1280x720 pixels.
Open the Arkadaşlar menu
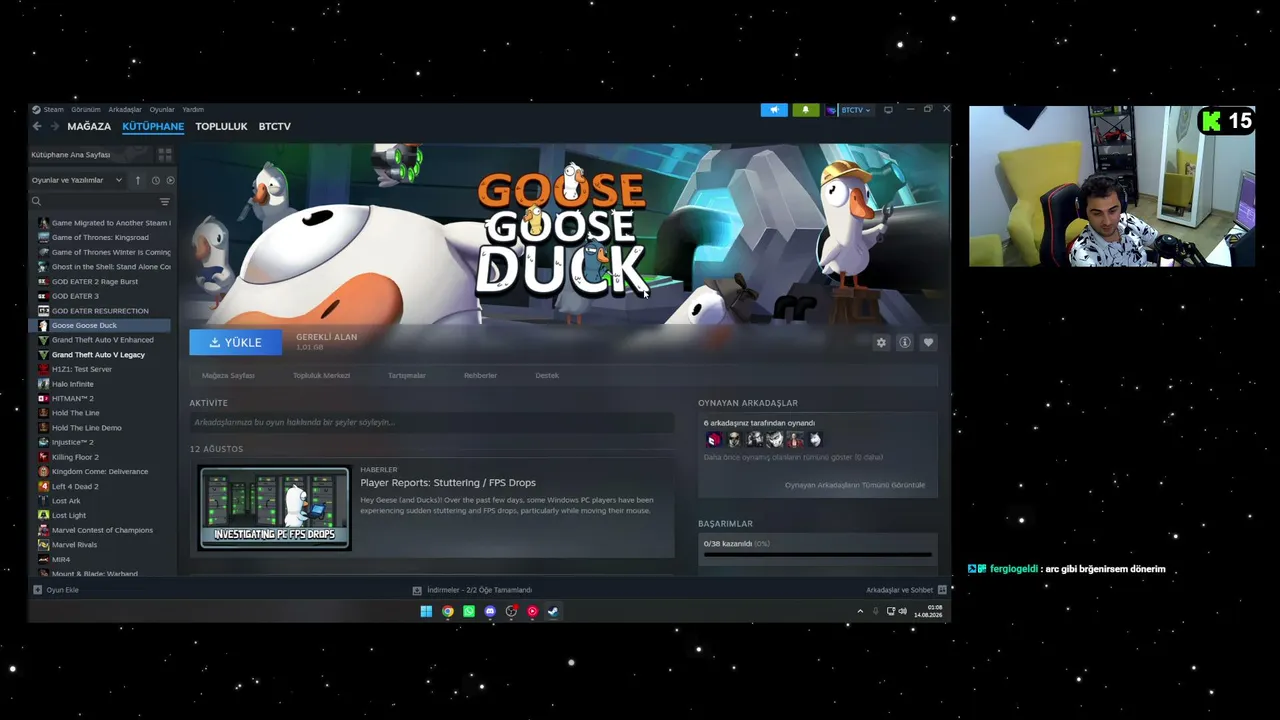[x=125, y=110]
